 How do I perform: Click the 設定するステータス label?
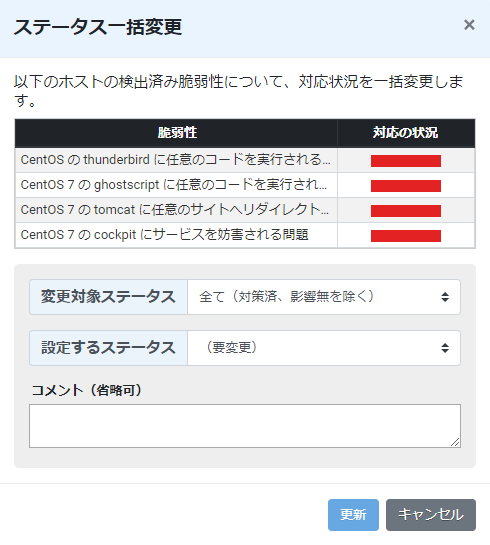(x=108, y=348)
